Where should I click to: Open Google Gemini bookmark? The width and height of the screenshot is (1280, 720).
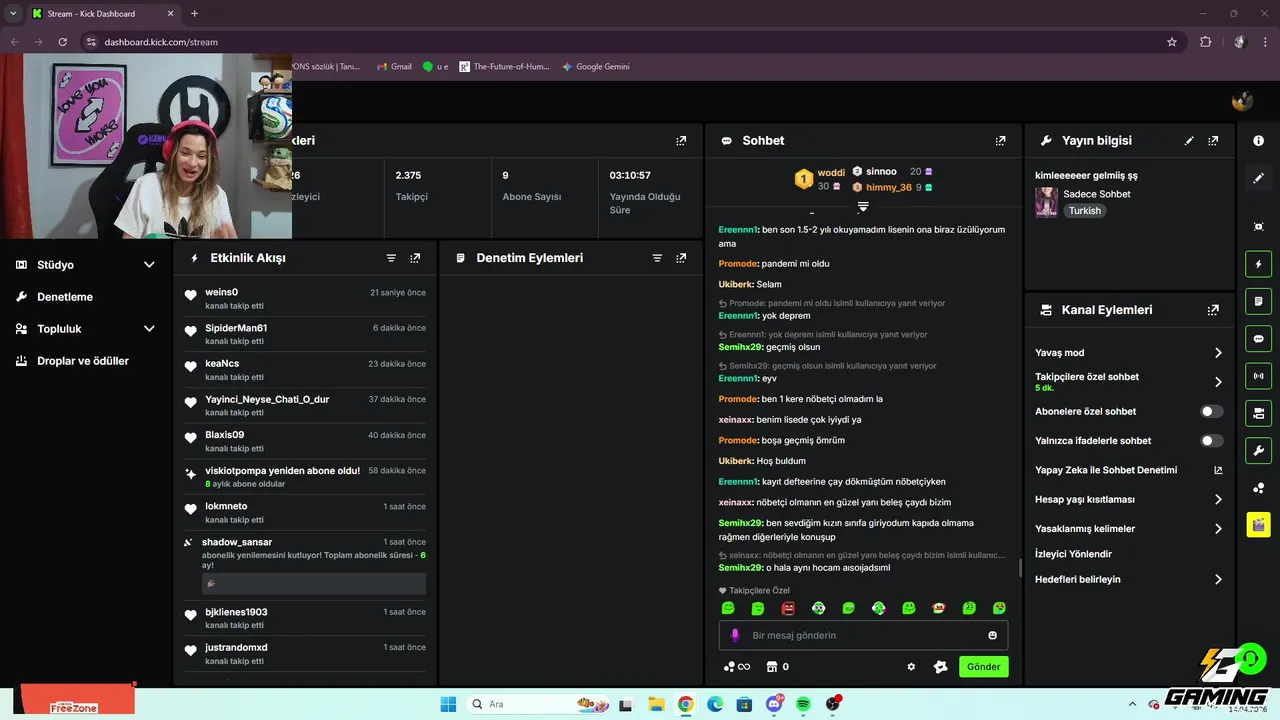pos(596,67)
